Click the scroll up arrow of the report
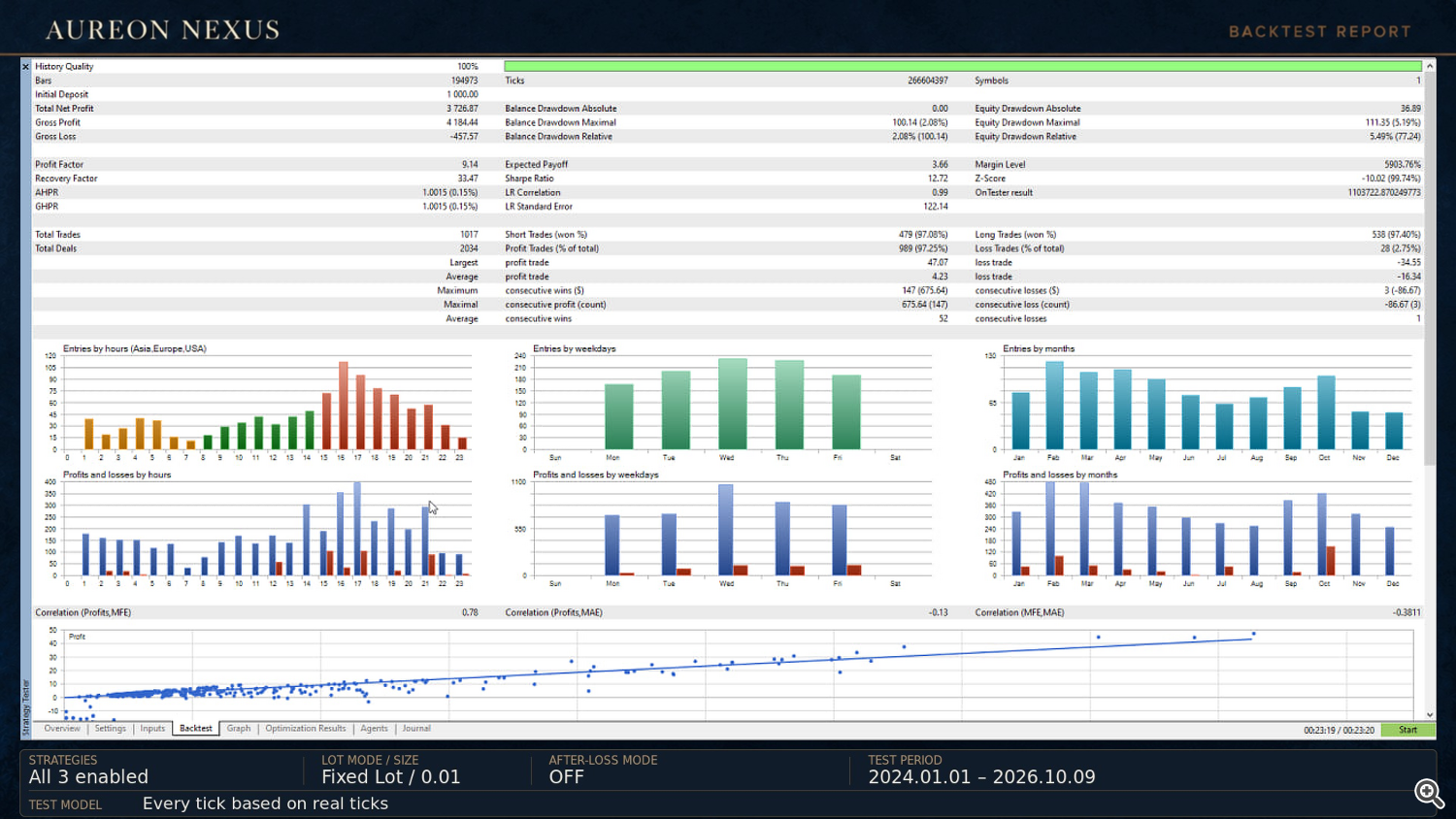The height and width of the screenshot is (819, 1456). 1429,66
